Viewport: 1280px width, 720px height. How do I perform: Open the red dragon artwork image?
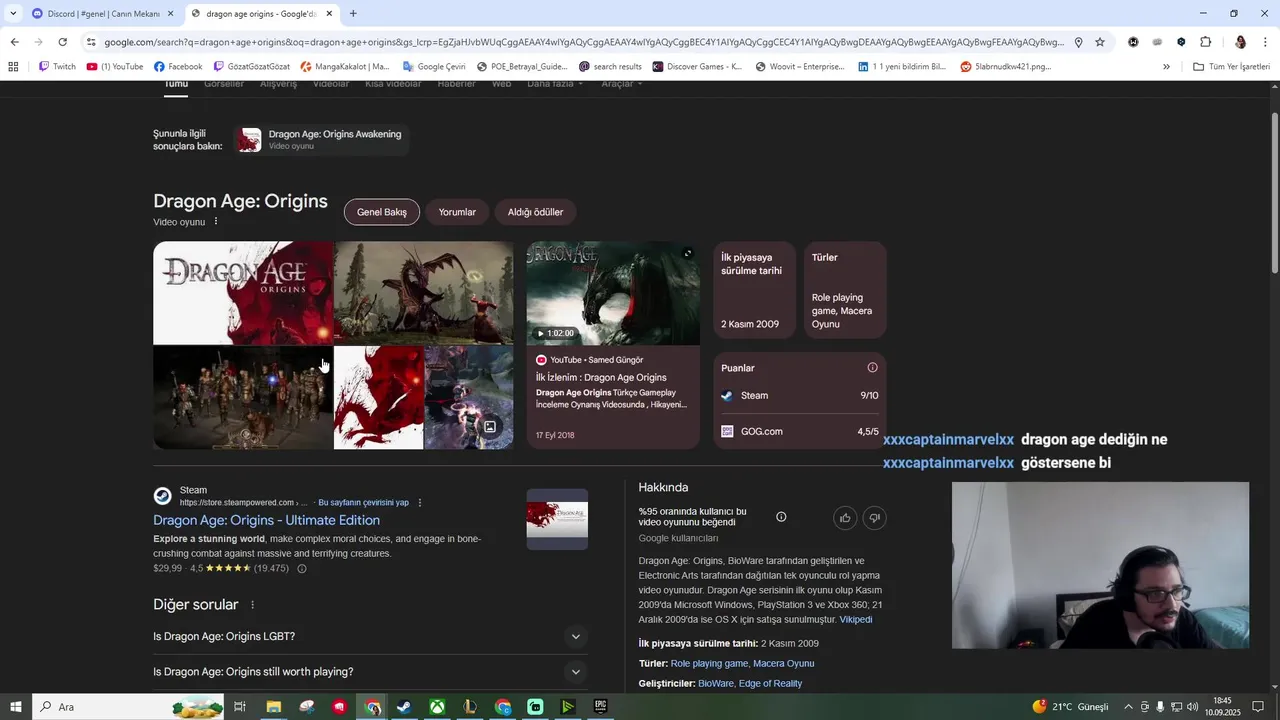(x=378, y=397)
